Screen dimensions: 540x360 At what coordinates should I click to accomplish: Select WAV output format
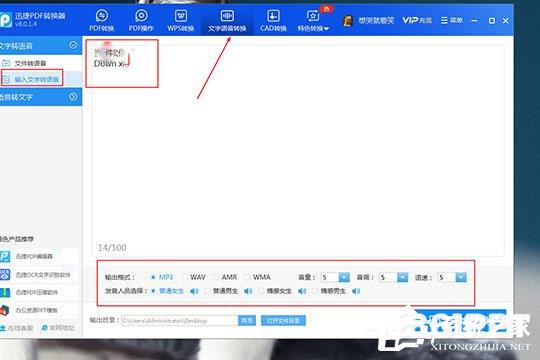(x=185, y=277)
